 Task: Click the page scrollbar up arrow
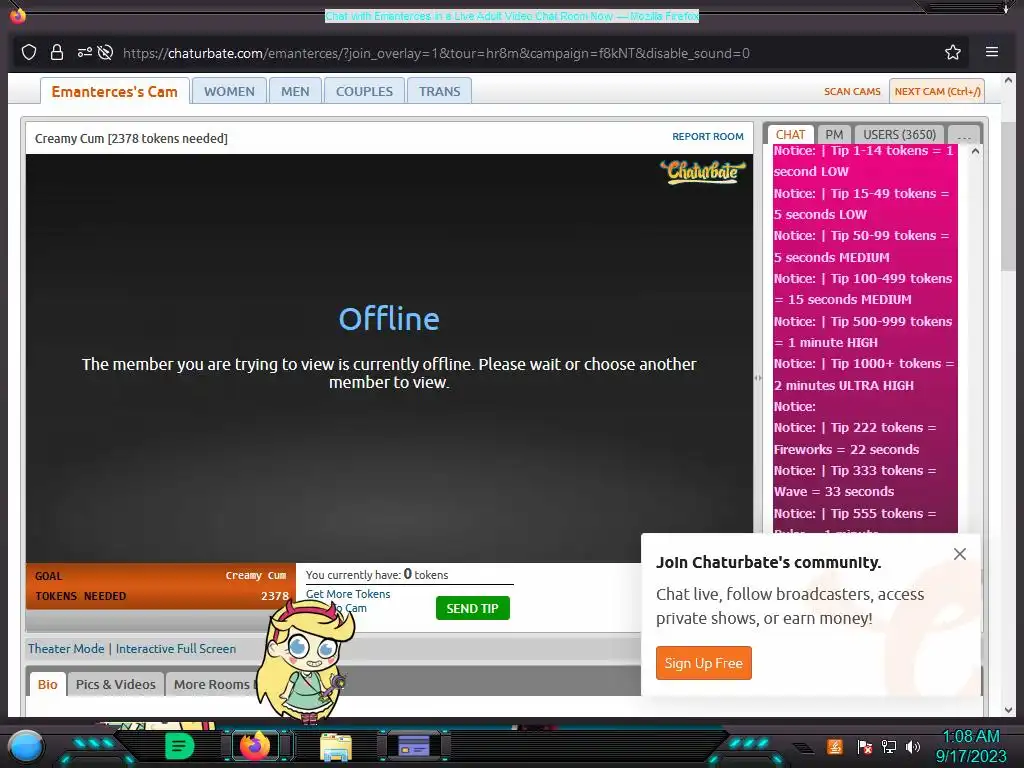point(1008,80)
